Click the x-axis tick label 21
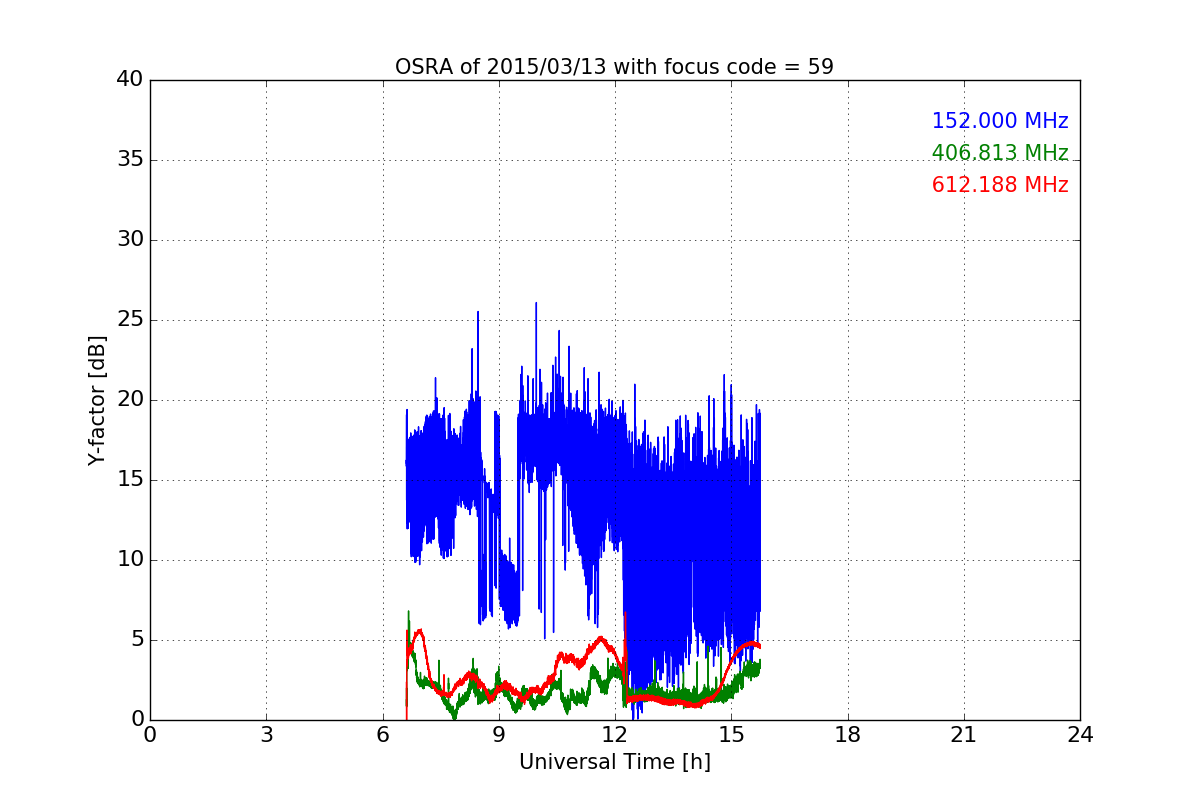1200x800 pixels. (964, 735)
